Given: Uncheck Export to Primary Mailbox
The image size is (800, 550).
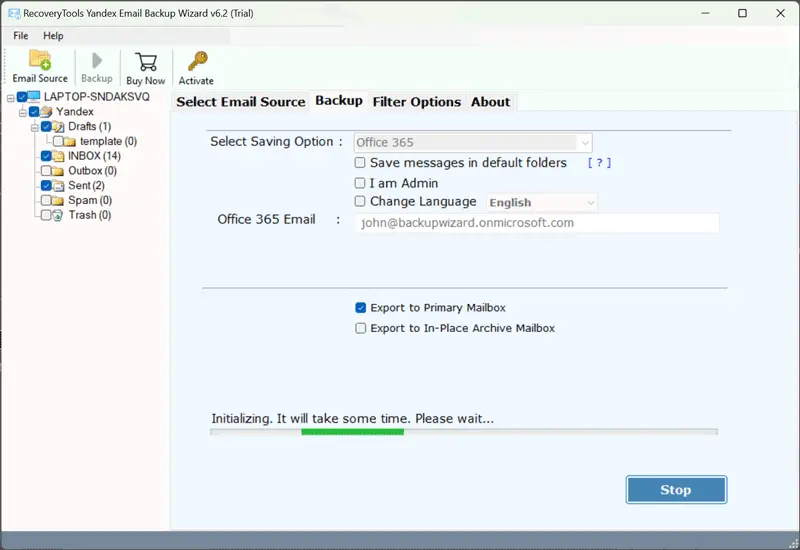Looking at the screenshot, I should coord(361,308).
